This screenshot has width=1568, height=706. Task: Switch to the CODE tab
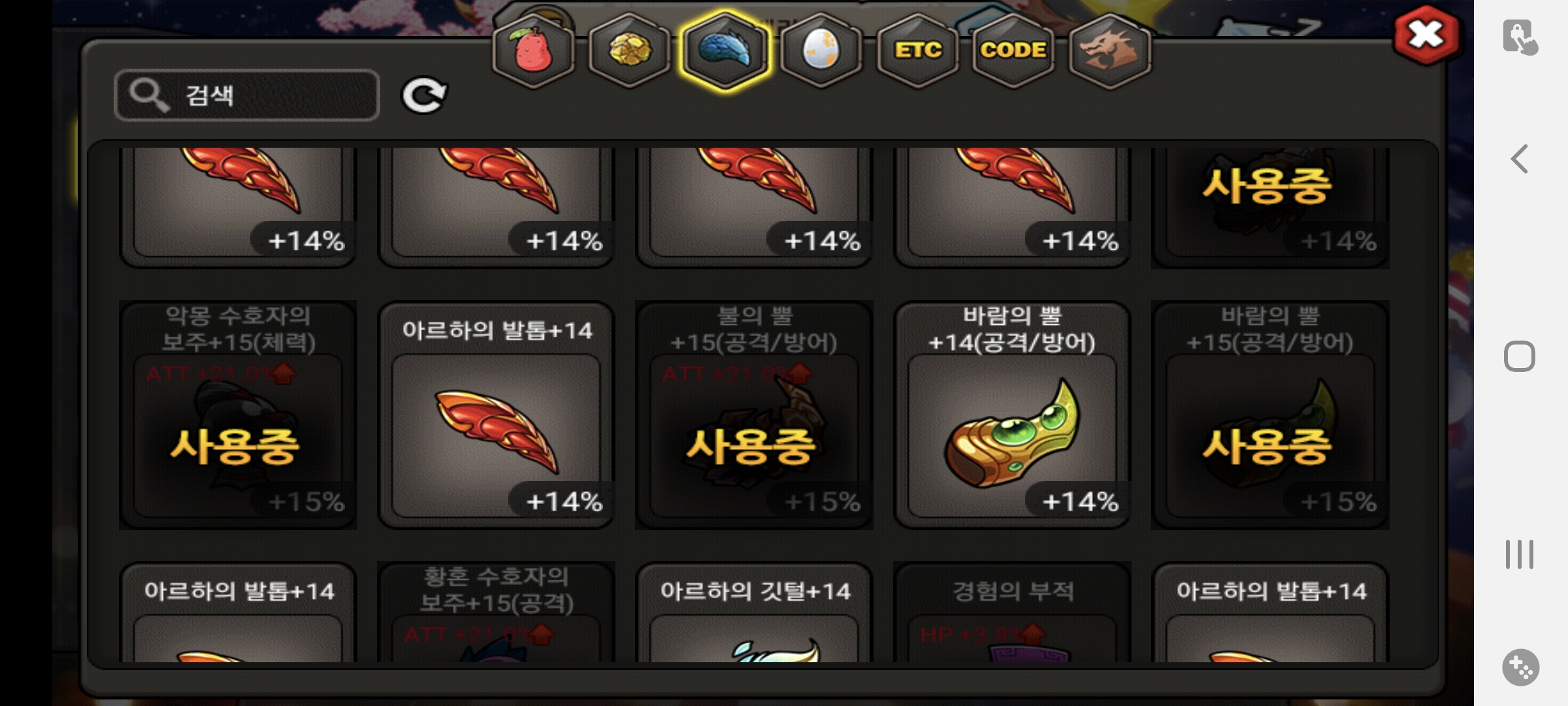click(1013, 50)
